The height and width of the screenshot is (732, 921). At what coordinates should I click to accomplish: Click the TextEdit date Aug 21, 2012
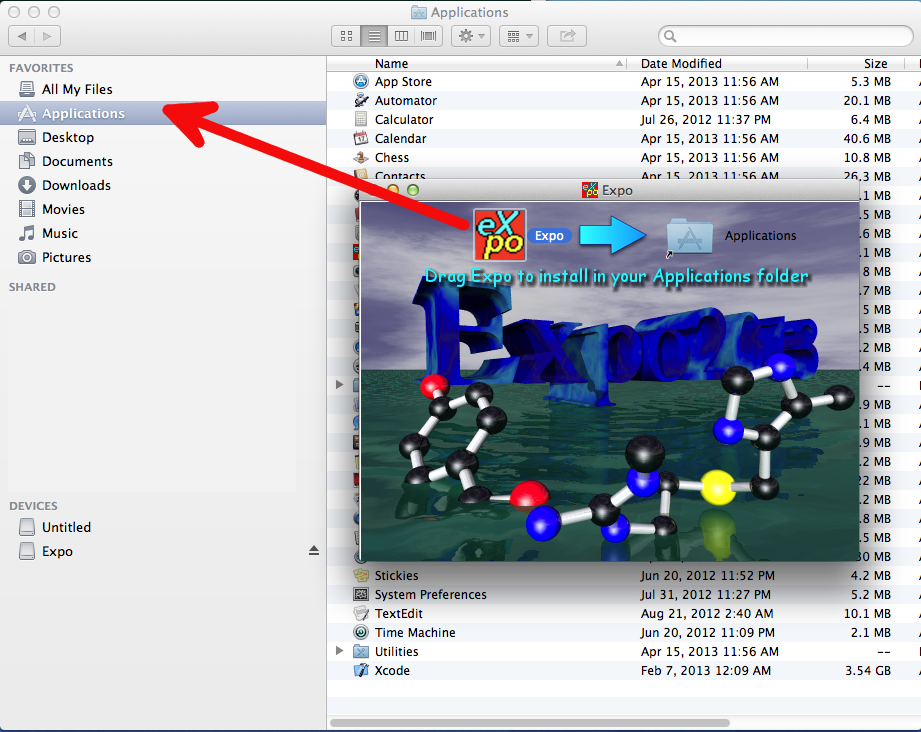coord(707,614)
